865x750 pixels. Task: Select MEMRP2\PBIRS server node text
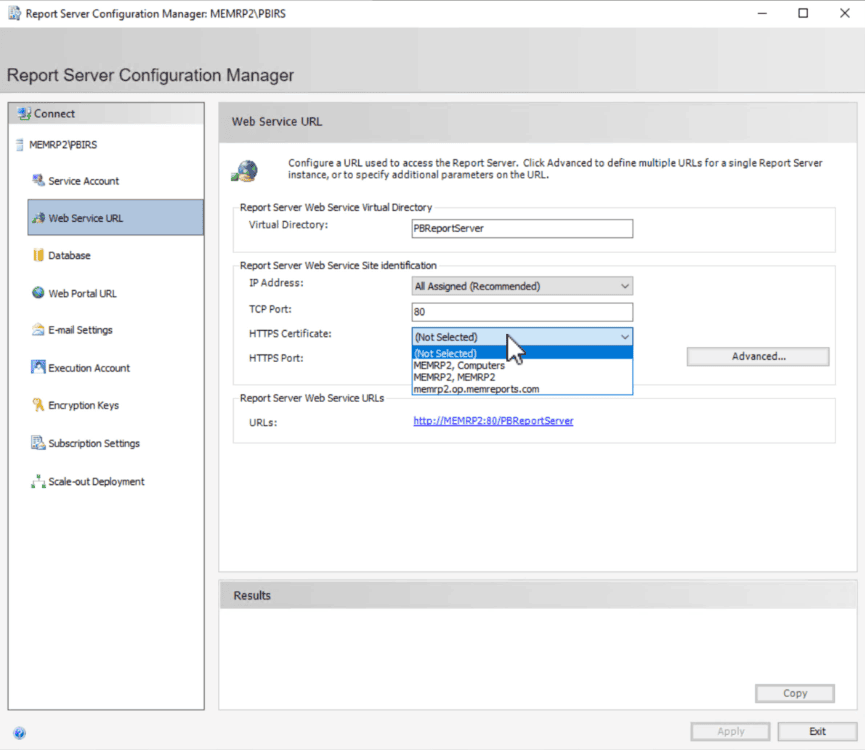pos(63,145)
